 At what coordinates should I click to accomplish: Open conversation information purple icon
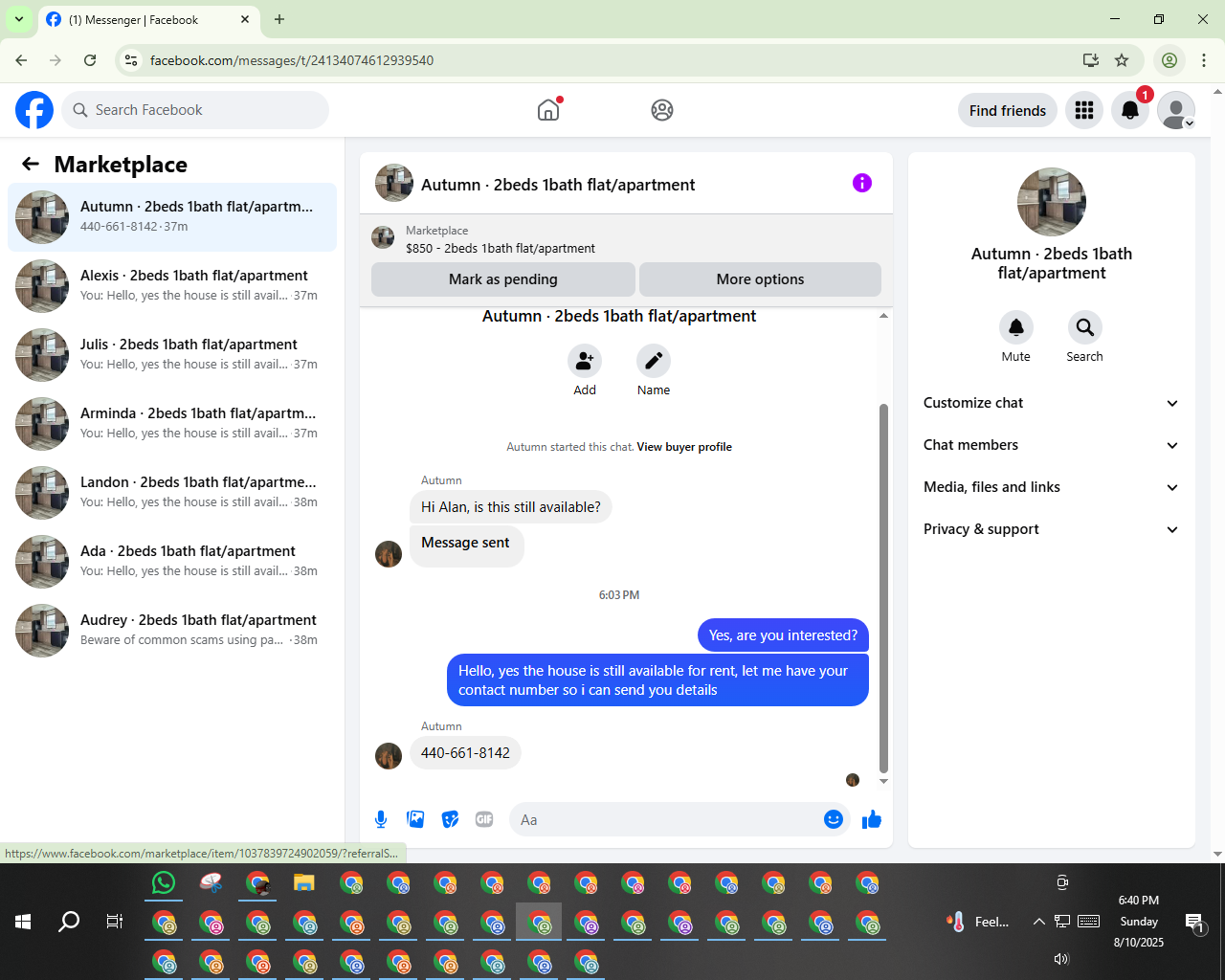(862, 183)
